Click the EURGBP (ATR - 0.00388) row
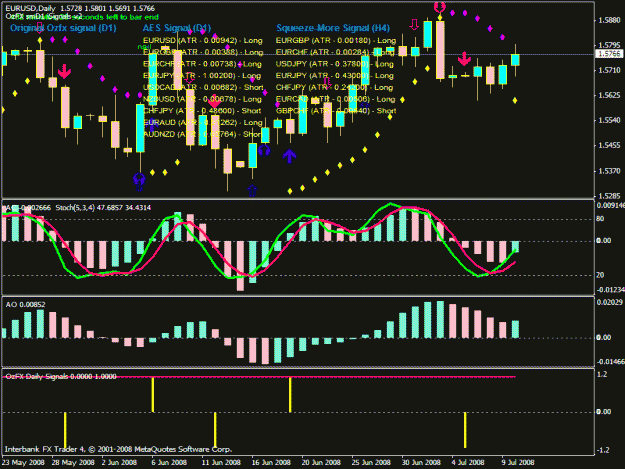Image resolution: width=625 pixels, height=469 pixels. (x=201, y=52)
